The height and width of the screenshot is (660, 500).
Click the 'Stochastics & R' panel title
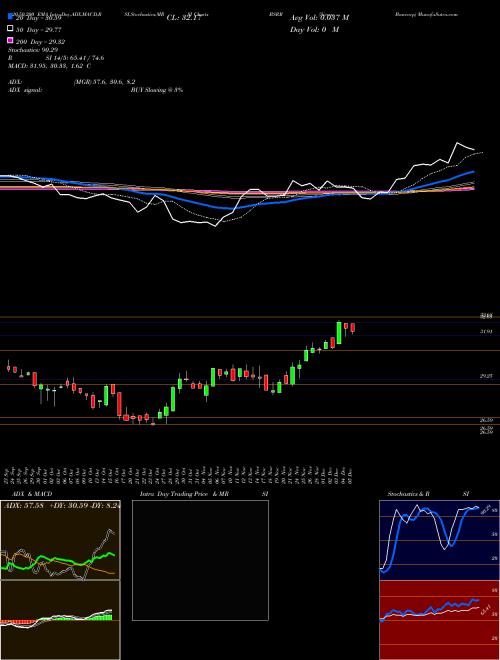pos(409,494)
